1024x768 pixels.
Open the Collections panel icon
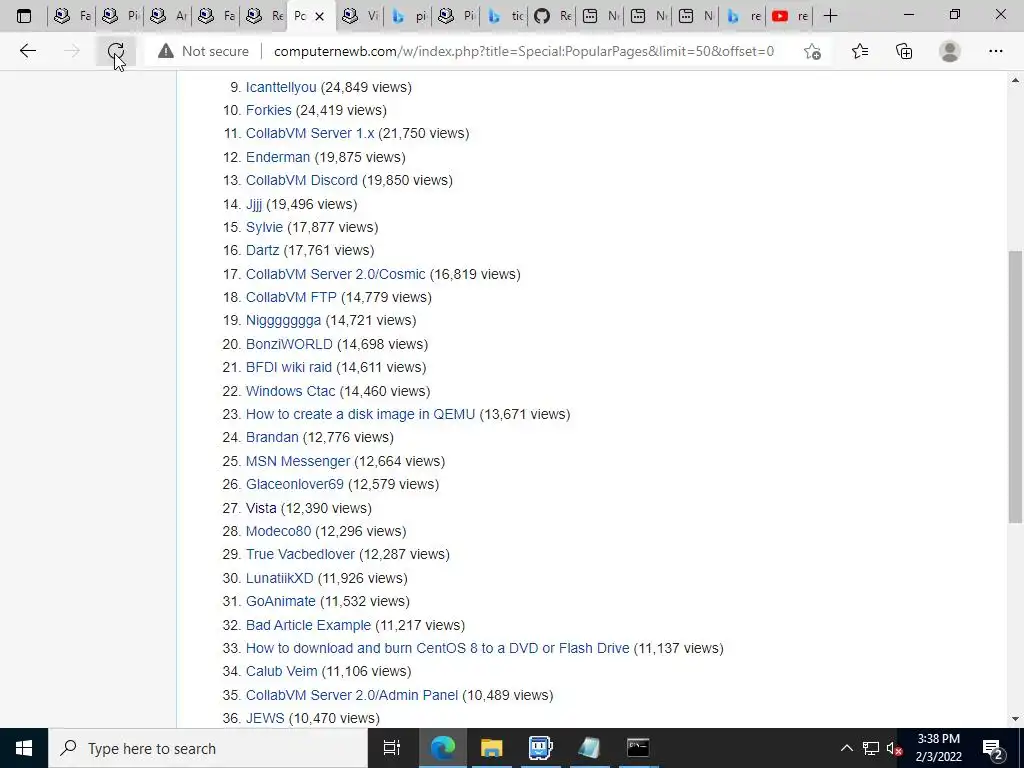[904, 51]
